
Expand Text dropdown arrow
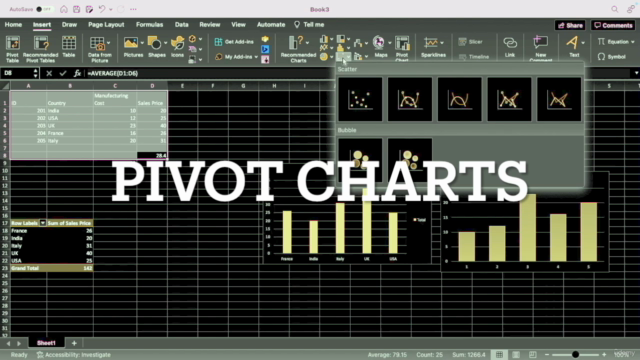point(583,42)
